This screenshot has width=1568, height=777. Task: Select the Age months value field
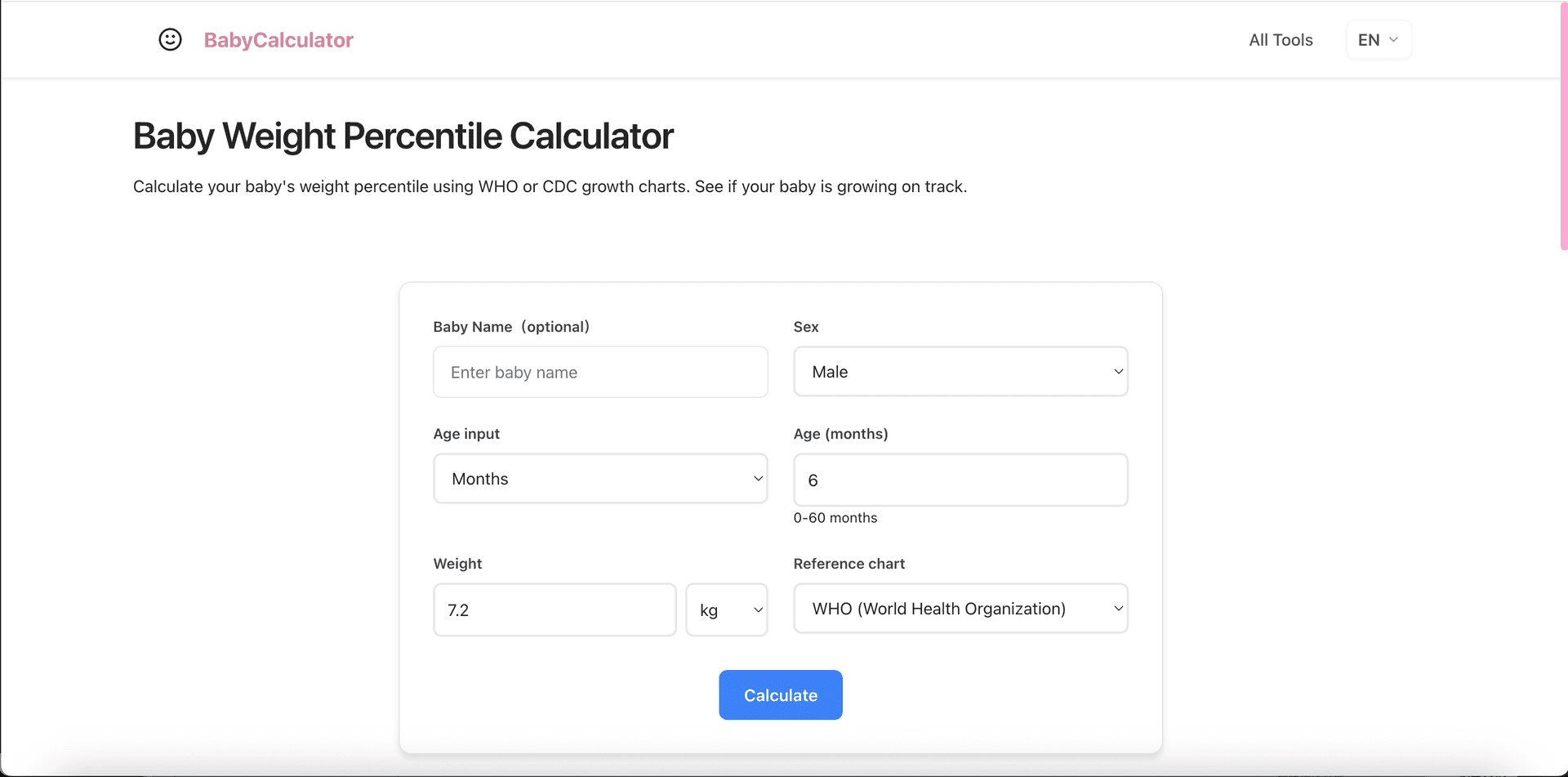[x=960, y=480]
